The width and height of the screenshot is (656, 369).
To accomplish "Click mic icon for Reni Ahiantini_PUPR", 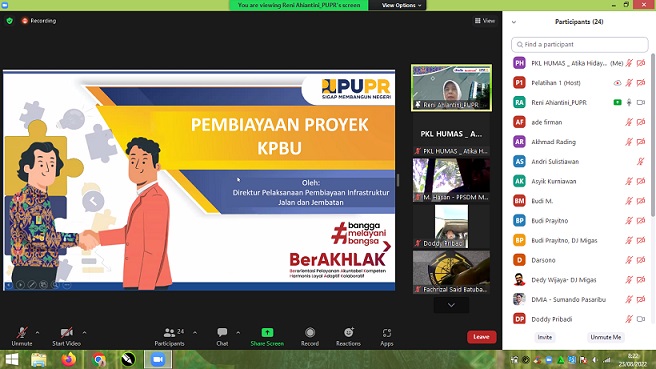I will coord(629,102).
